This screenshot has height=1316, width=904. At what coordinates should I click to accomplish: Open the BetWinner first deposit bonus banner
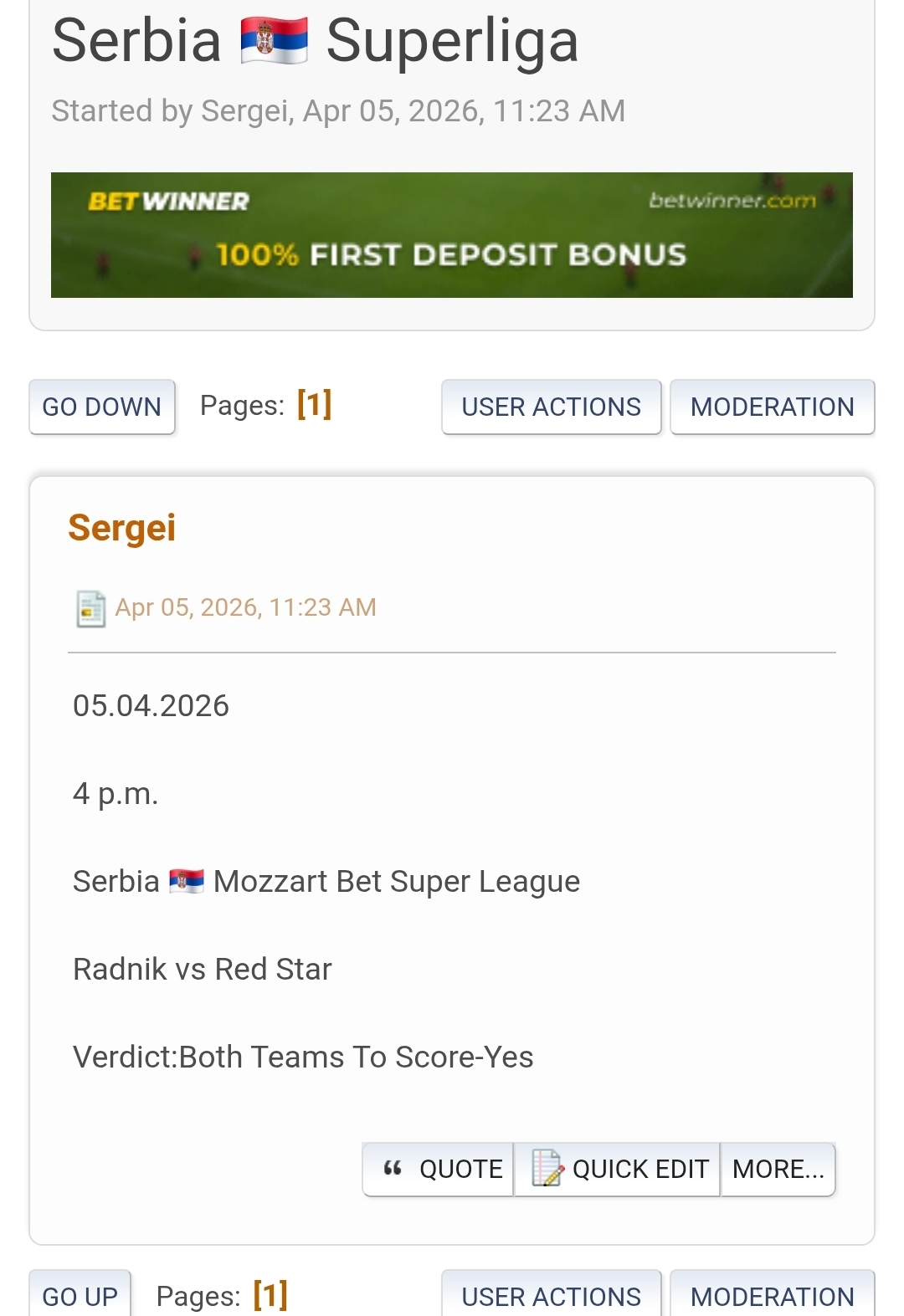point(452,253)
